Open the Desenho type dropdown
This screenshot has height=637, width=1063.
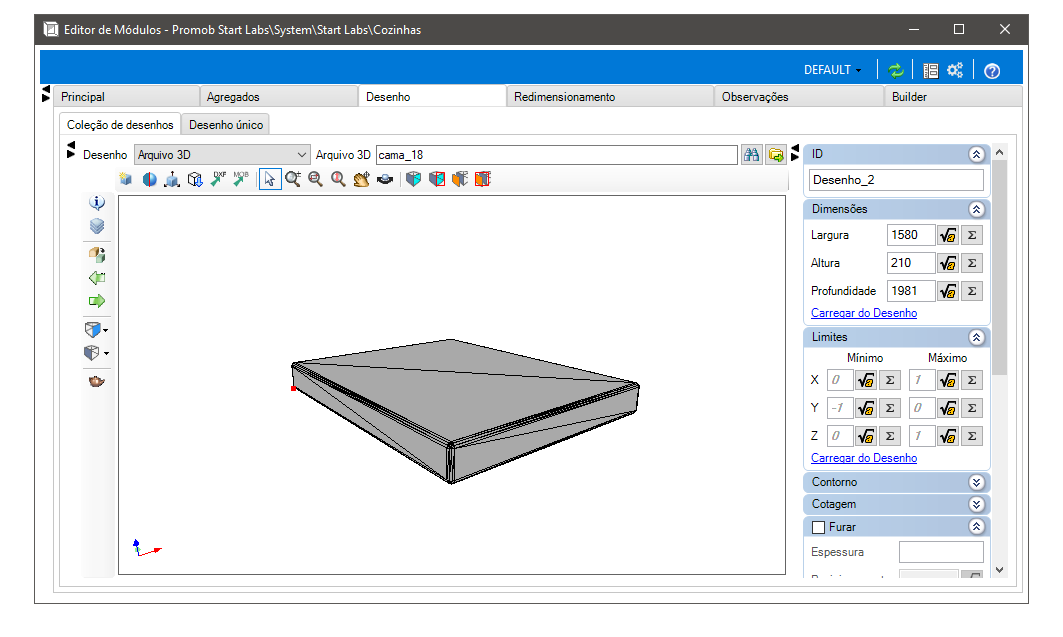[222, 155]
